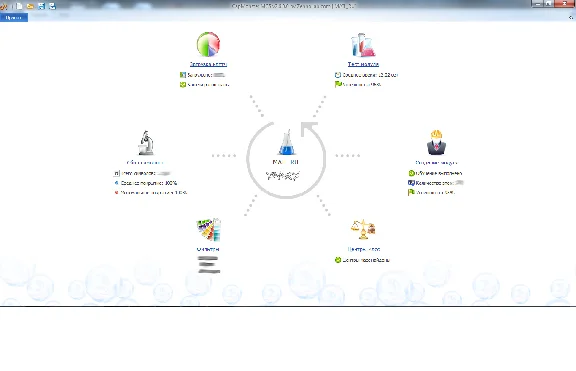Click the green flag status line under worker
Screen dimensions: 576x371
432,192
